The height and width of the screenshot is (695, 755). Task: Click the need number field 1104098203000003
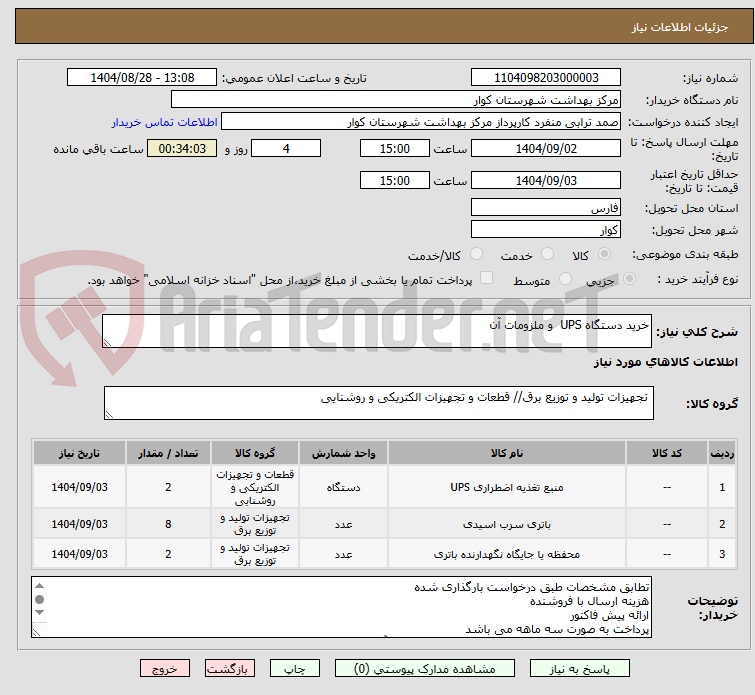tap(546, 78)
